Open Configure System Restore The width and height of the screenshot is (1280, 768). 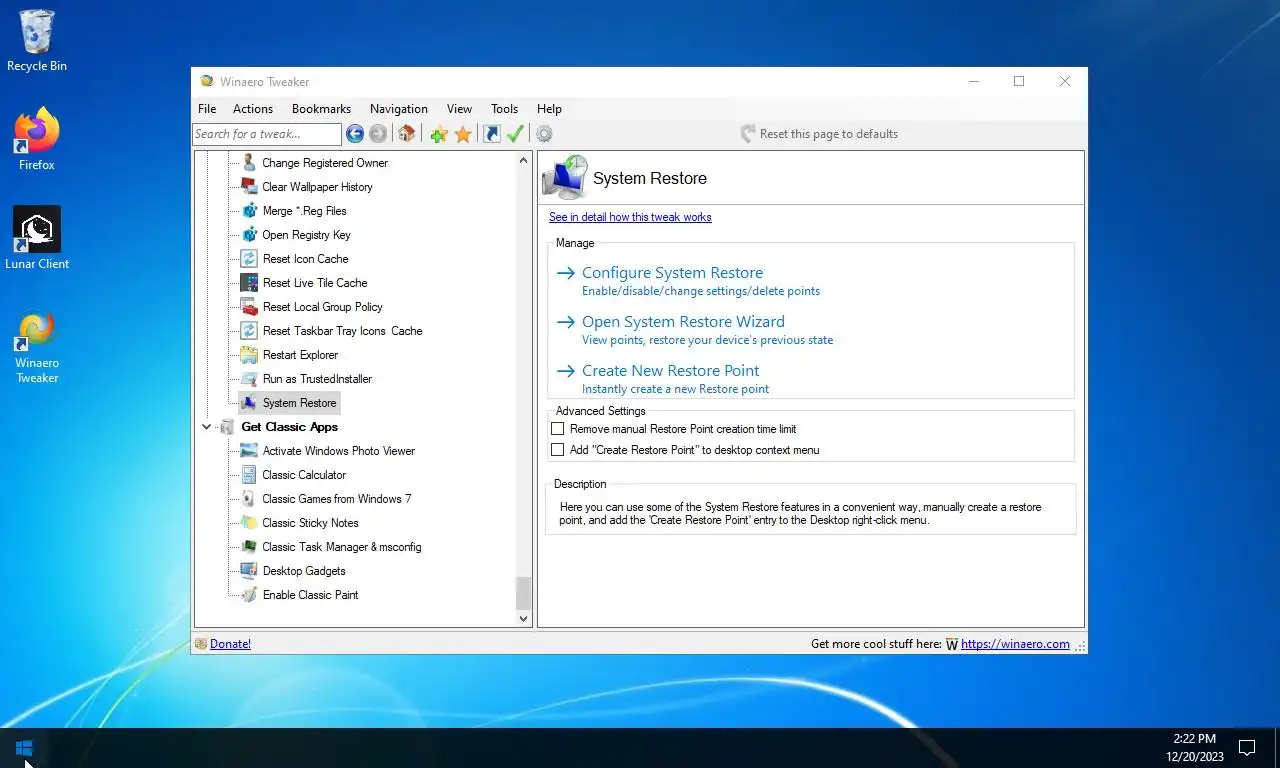(x=672, y=273)
